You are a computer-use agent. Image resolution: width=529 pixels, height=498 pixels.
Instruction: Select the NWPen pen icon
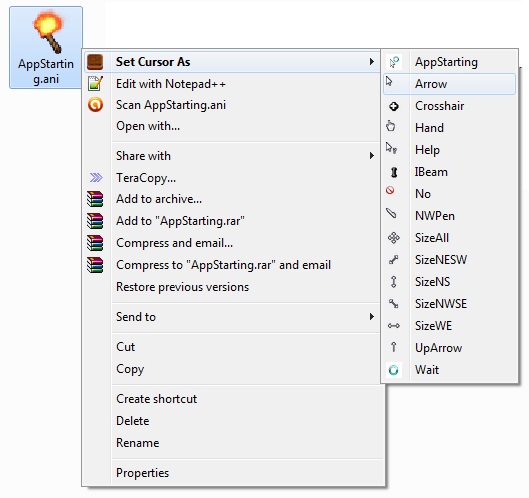pyautogui.click(x=391, y=213)
